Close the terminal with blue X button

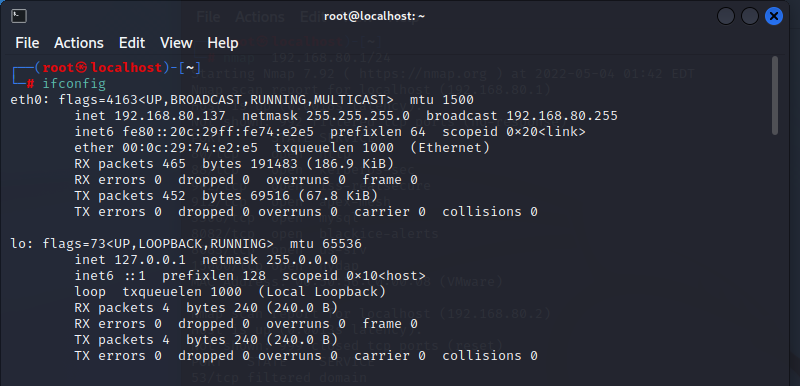tap(773, 16)
